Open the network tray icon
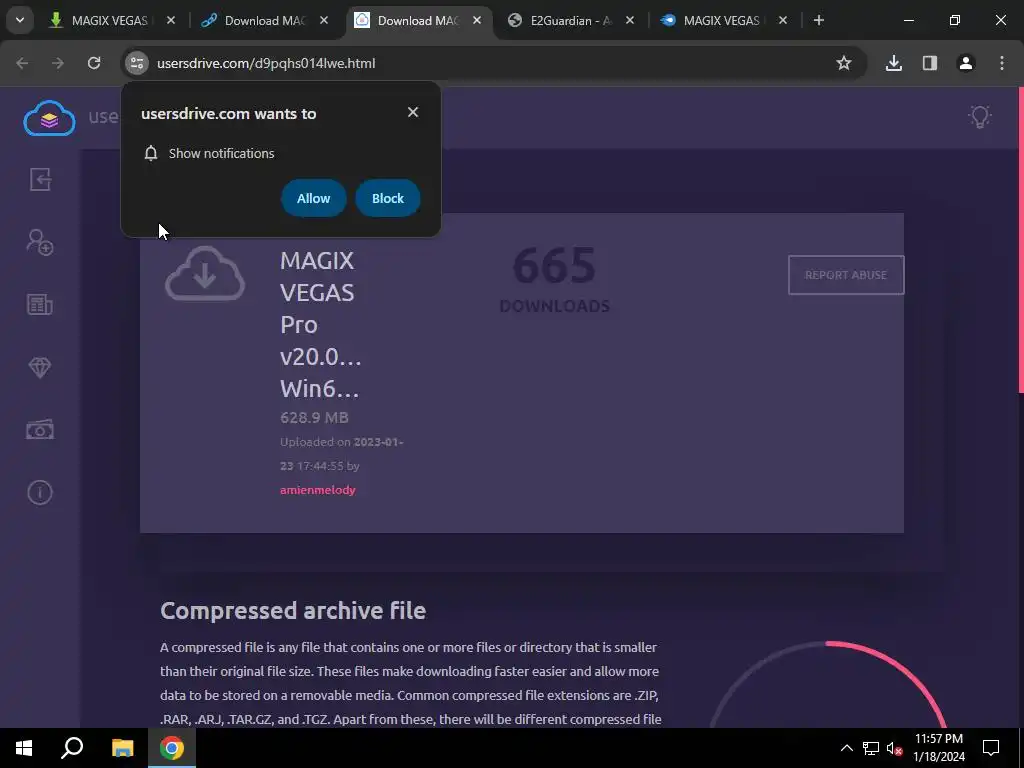Viewport: 1024px width, 768px height. click(x=871, y=748)
